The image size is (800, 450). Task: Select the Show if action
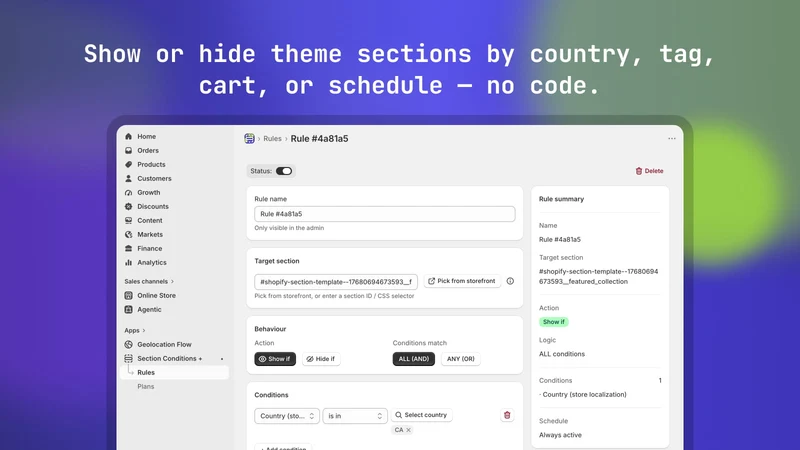(x=275, y=359)
